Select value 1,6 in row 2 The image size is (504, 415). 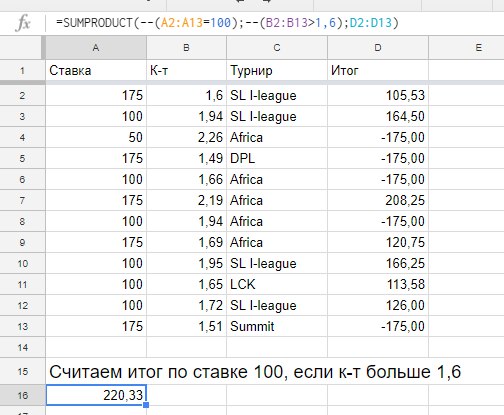pos(186,96)
